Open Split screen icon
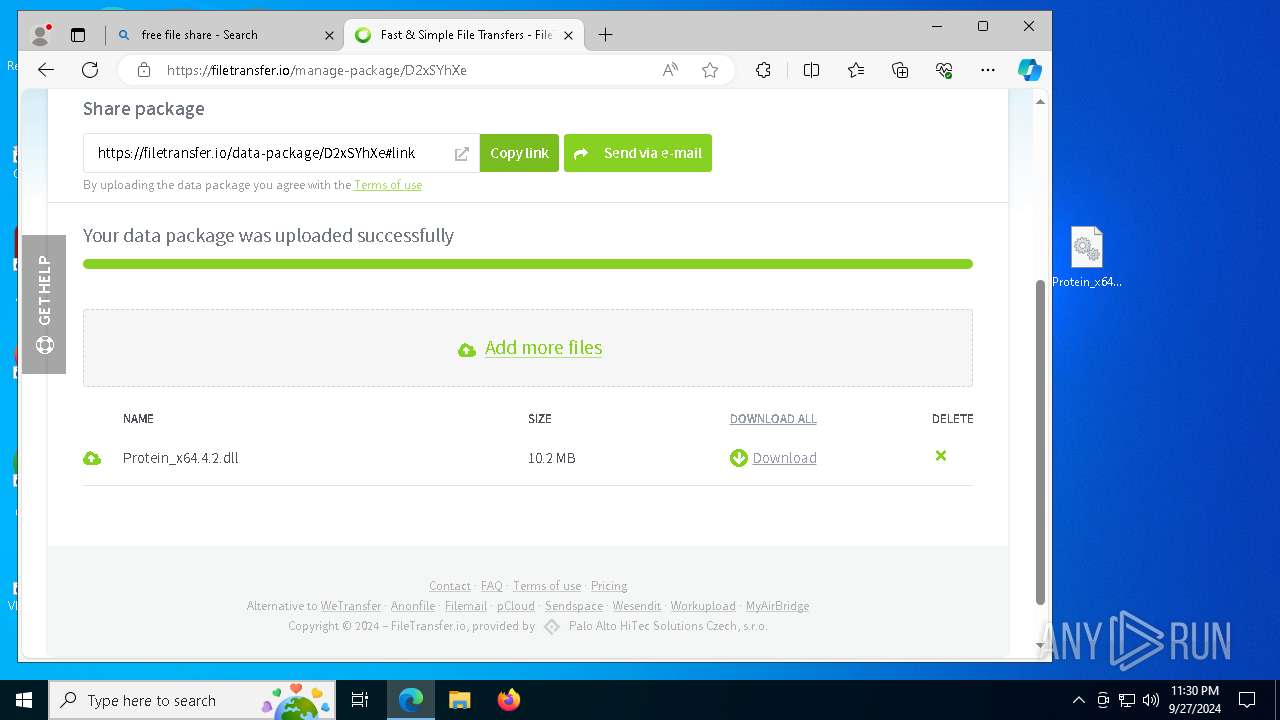The width and height of the screenshot is (1280, 720). pyautogui.click(x=811, y=70)
